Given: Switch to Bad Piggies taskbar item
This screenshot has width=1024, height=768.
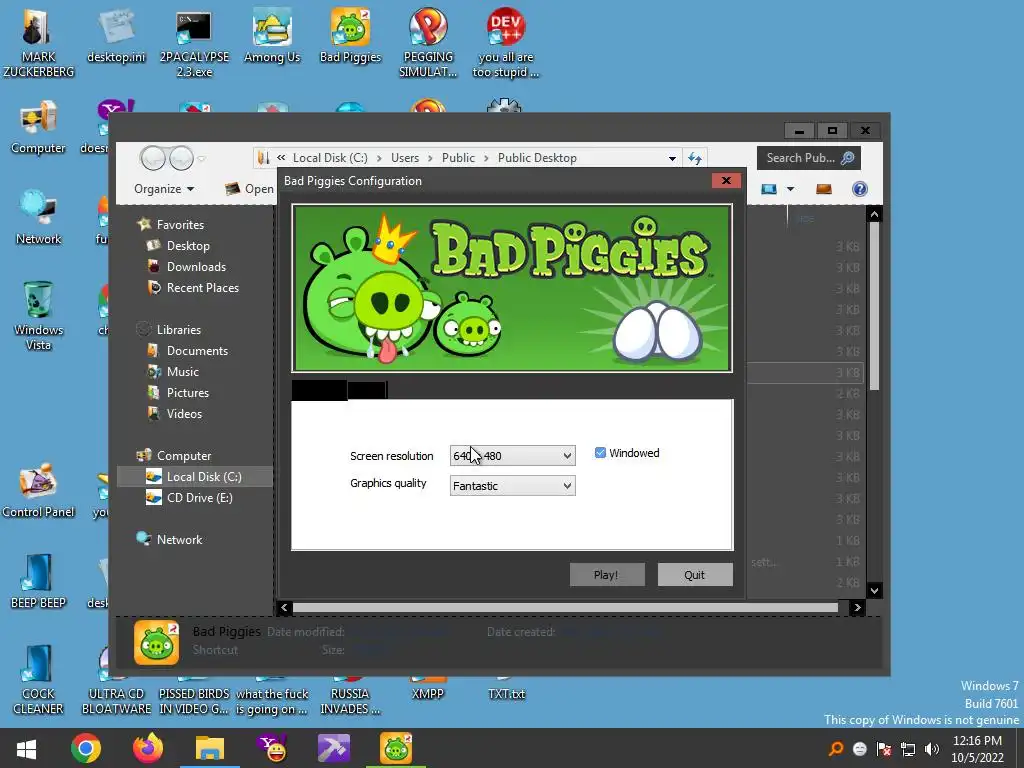Looking at the screenshot, I should pos(396,748).
